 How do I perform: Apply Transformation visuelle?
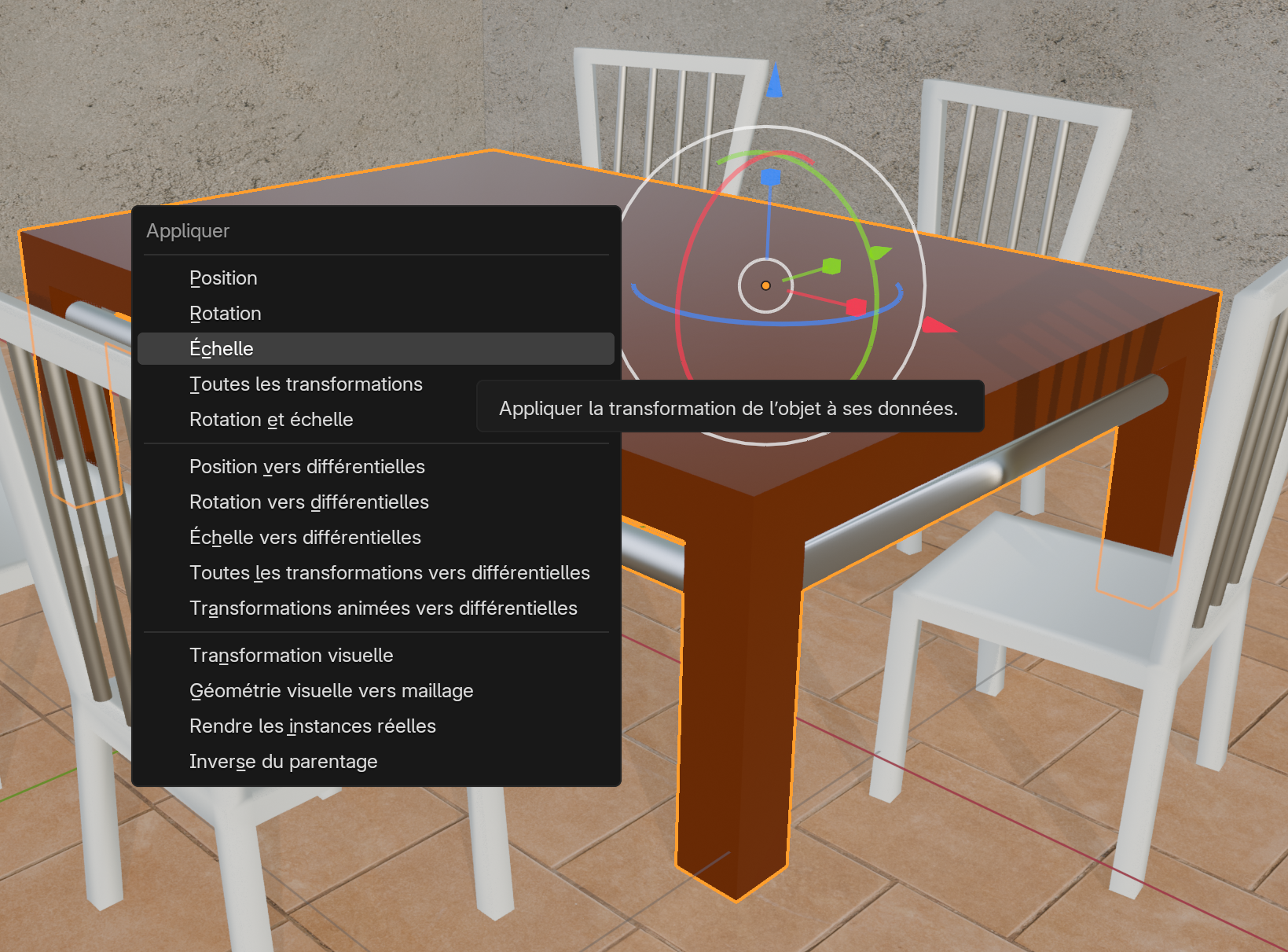(291, 656)
